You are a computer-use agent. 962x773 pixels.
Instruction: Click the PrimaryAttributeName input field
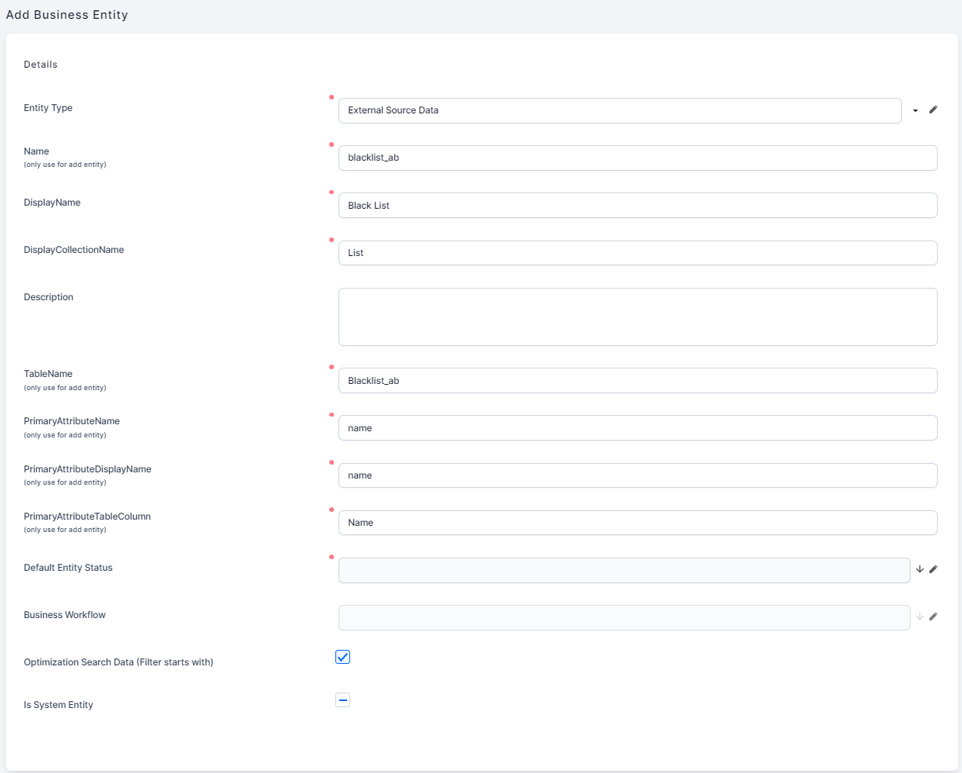(637, 428)
